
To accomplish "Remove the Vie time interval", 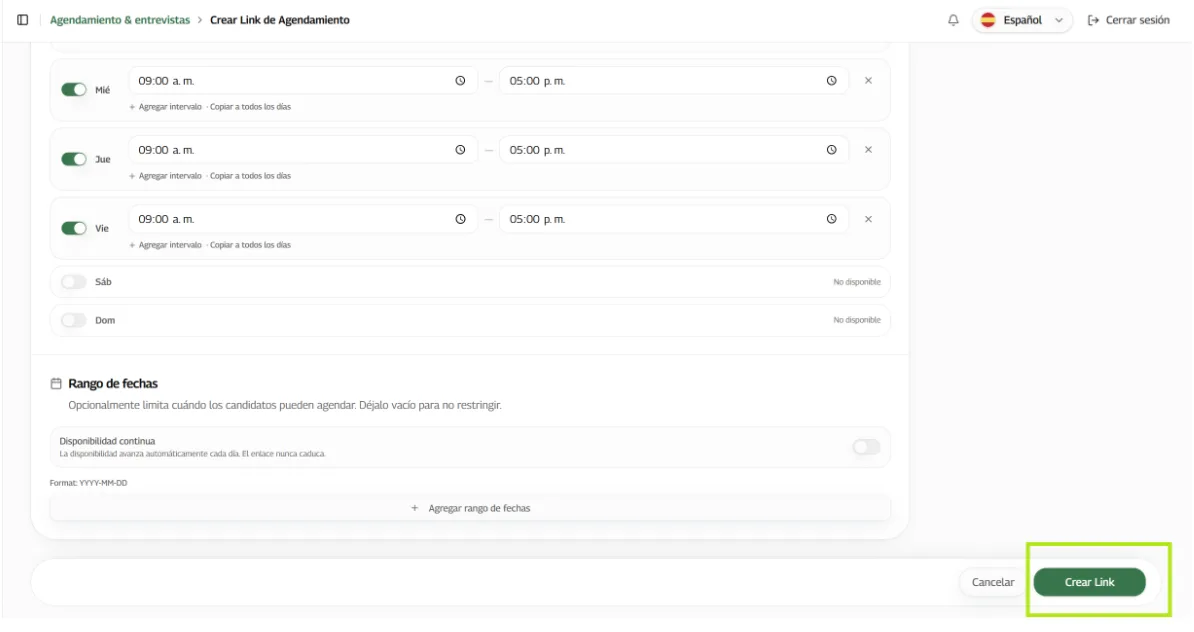I will 868,219.
